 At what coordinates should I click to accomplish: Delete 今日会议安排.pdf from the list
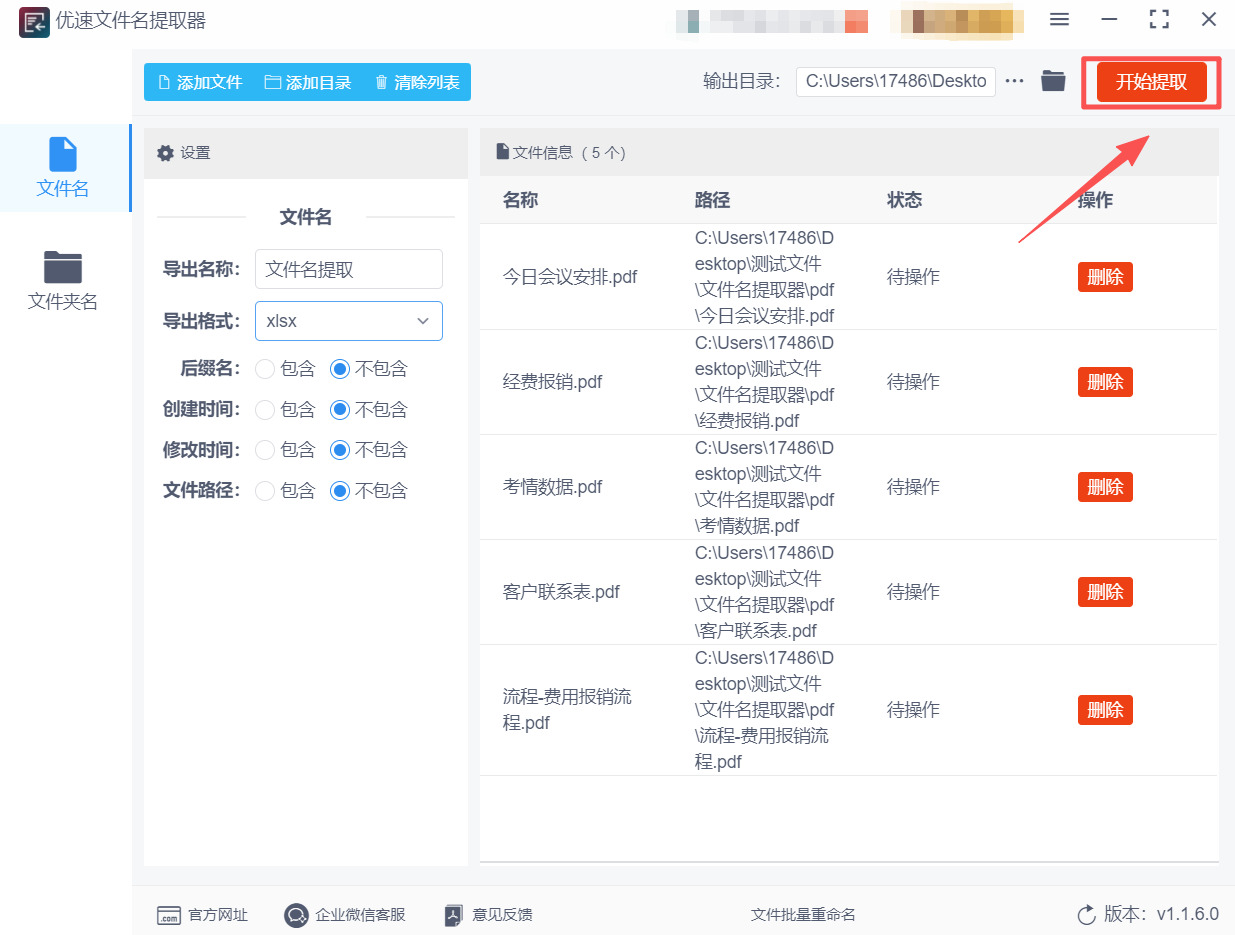point(1105,277)
